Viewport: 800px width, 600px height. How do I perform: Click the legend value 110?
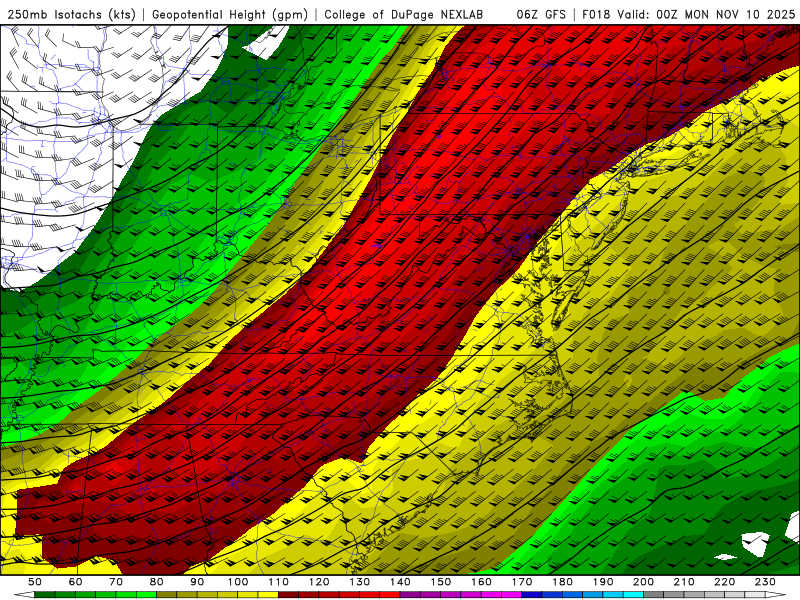(x=278, y=582)
